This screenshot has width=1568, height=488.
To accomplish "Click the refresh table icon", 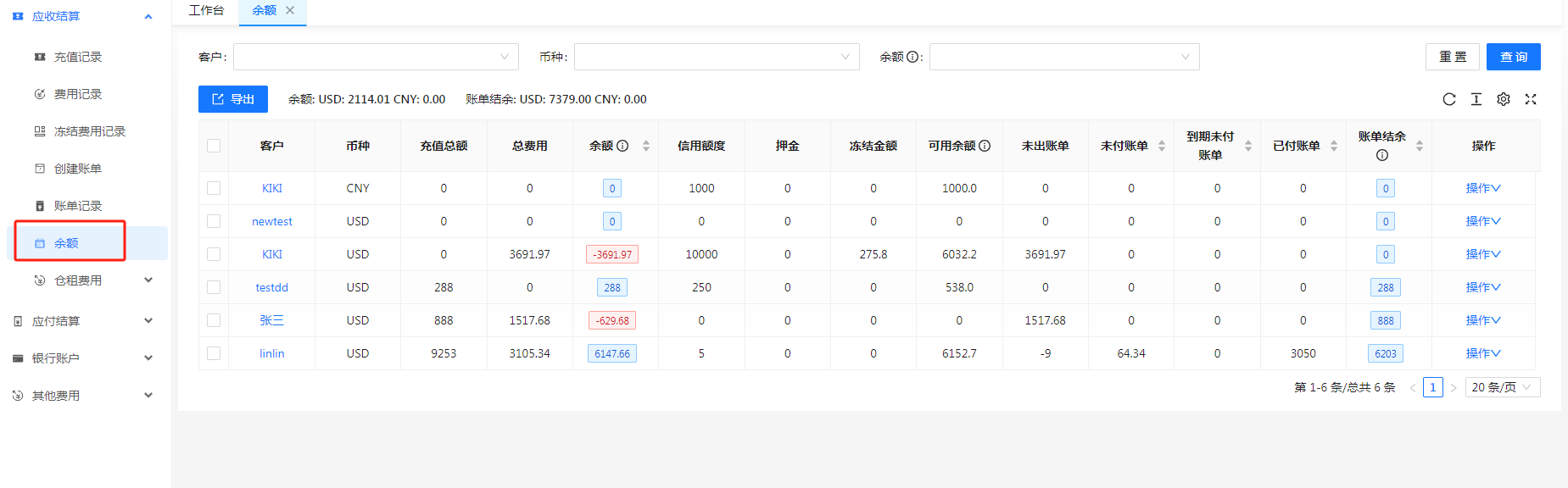I will [x=1449, y=99].
